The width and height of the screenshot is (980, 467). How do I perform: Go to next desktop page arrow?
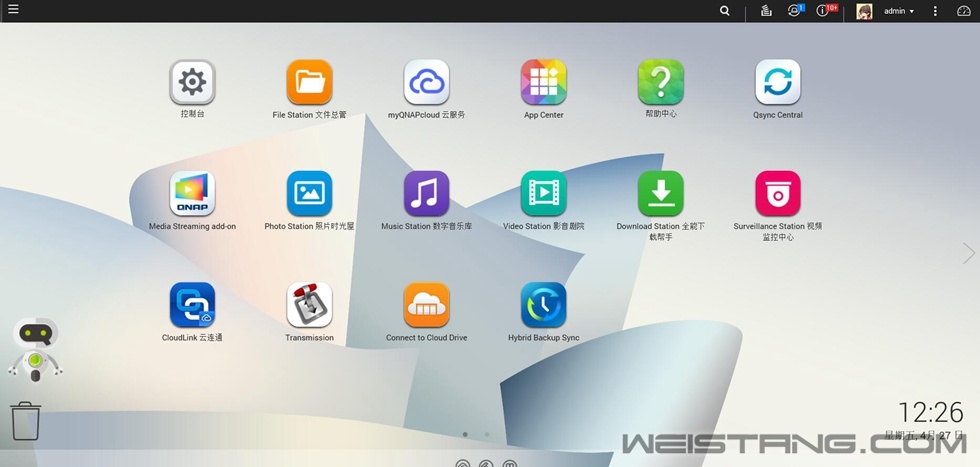tap(968, 253)
